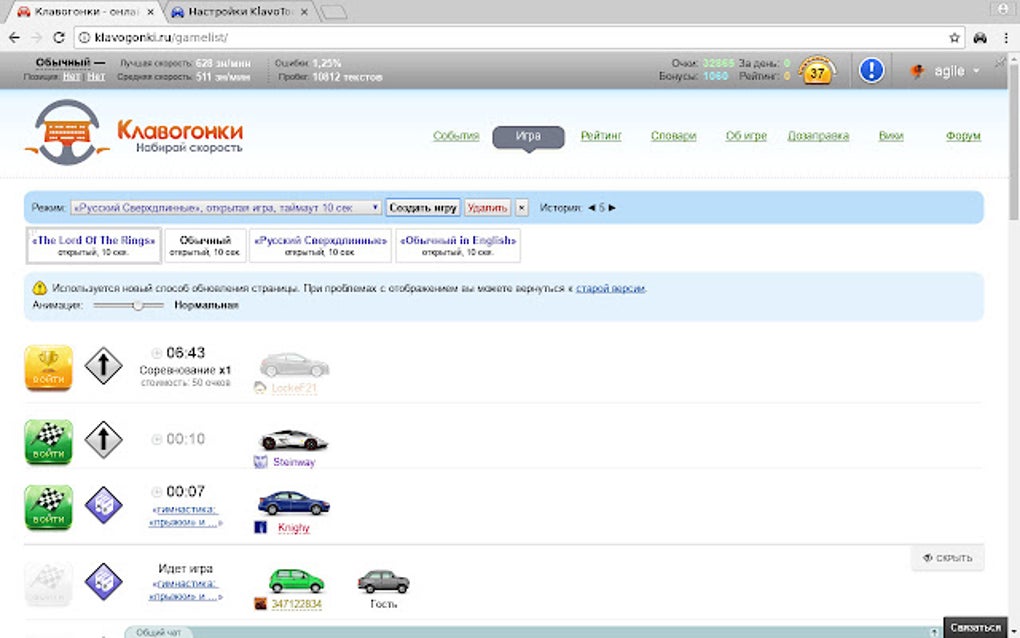This screenshot has height=638, width=1020.
Task: Select the Обычный mode preset
Action: [205, 245]
